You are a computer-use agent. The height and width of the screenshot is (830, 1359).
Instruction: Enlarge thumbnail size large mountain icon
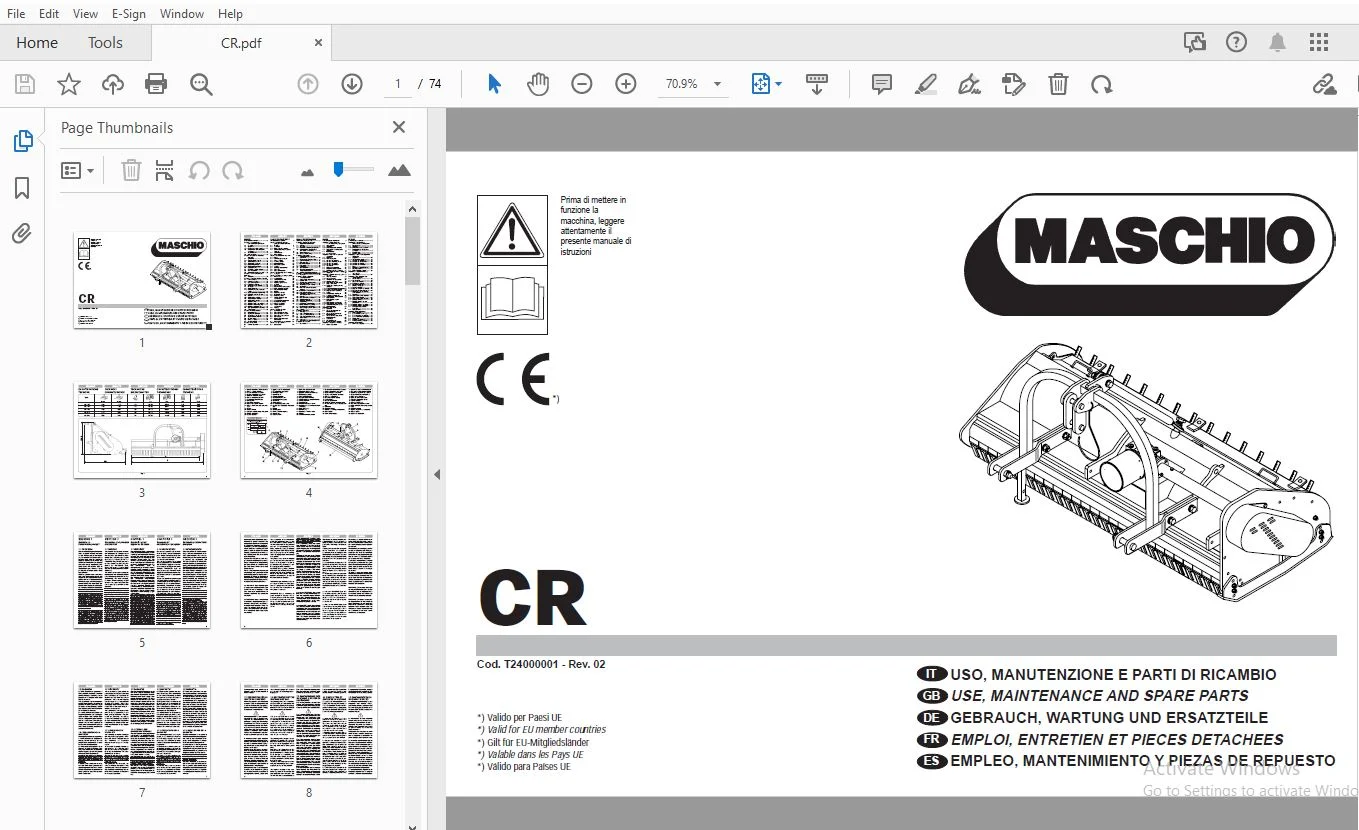(x=399, y=170)
